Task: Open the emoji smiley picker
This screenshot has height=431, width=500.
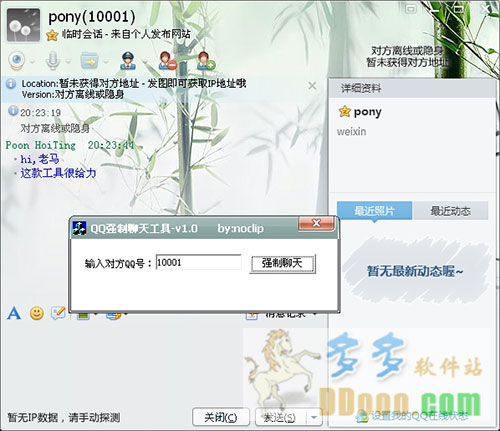Action: point(37,313)
